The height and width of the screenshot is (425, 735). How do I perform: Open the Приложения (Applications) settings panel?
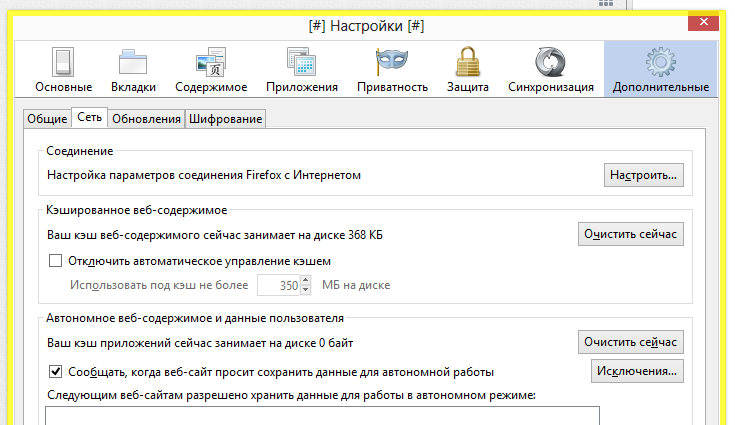(x=301, y=68)
